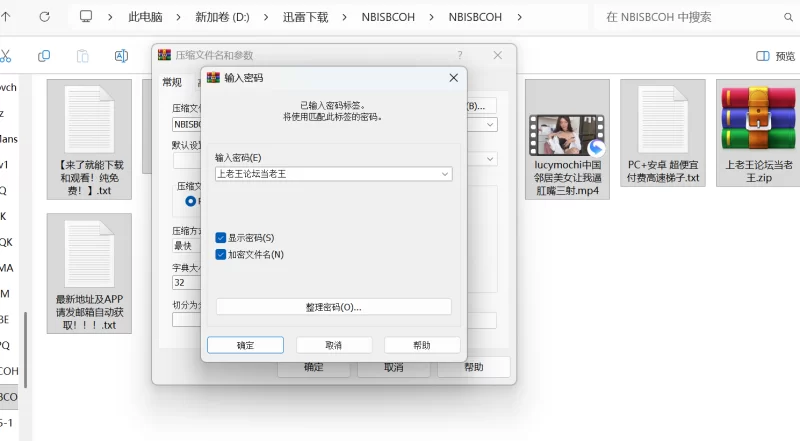Screen dimensions: 800x441
Task: Expand the 输入密码(E) dropdown arrow
Action: [445, 174]
